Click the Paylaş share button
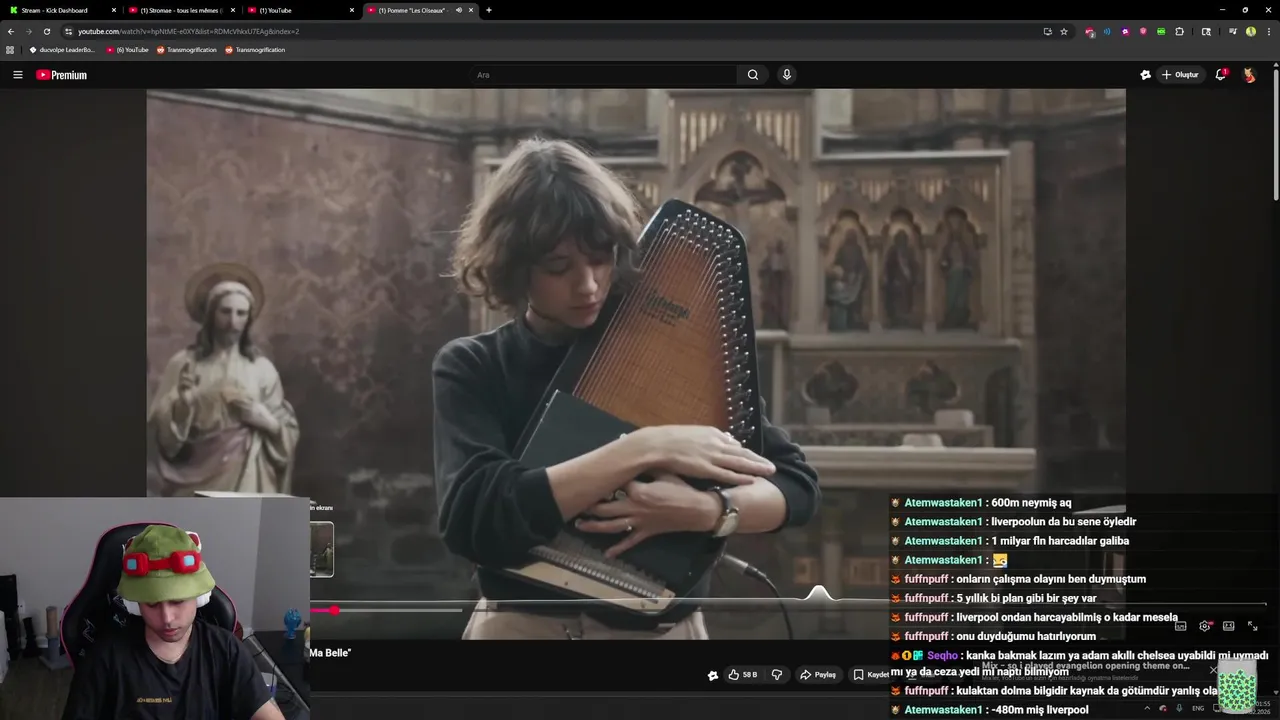 pos(818,675)
